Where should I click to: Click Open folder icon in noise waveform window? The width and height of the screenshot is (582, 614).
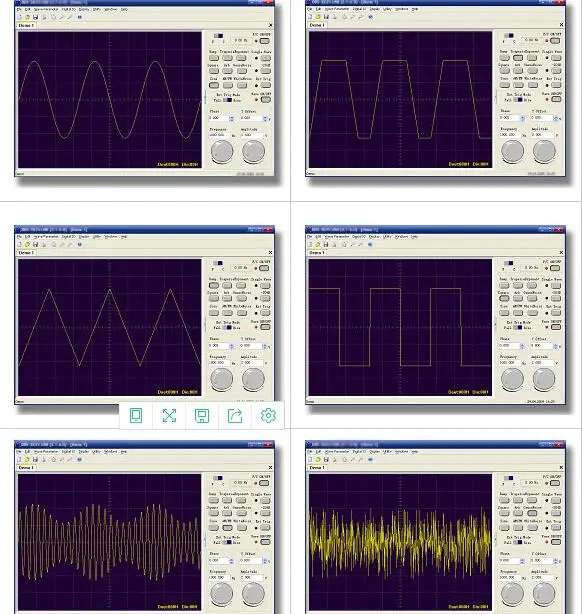pyautogui.click(x=318, y=459)
